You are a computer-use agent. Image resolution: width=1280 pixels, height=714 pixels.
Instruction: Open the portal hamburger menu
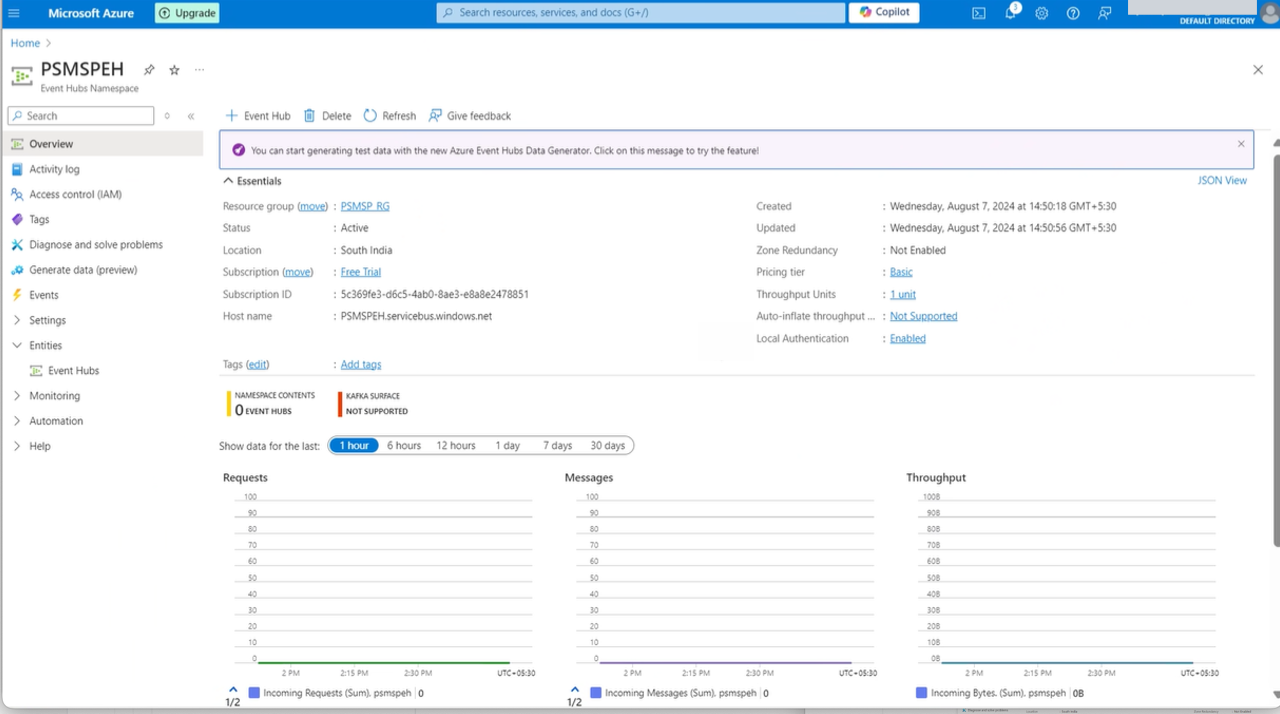click(x=14, y=13)
